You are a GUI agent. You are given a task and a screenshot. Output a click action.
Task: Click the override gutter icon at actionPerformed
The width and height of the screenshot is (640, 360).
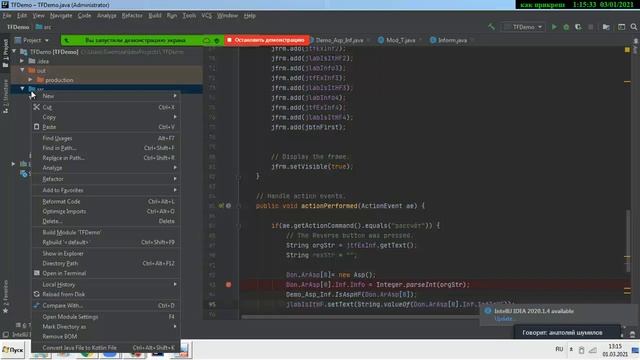(221, 206)
